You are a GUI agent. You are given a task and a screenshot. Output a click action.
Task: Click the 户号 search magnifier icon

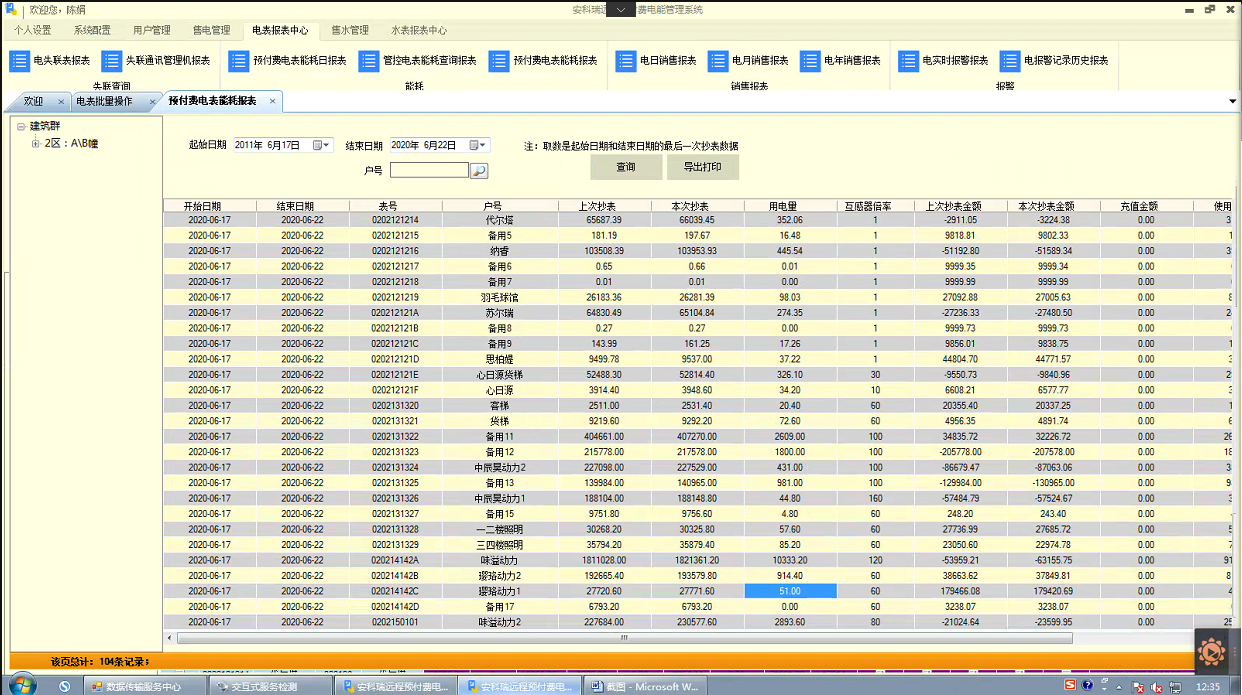pyautogui.click(x=479, y=171)
